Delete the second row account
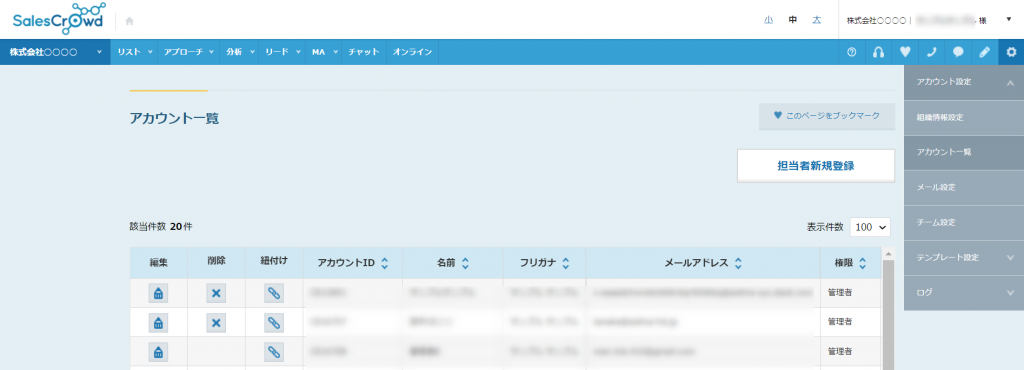 (x=216, y=322)
